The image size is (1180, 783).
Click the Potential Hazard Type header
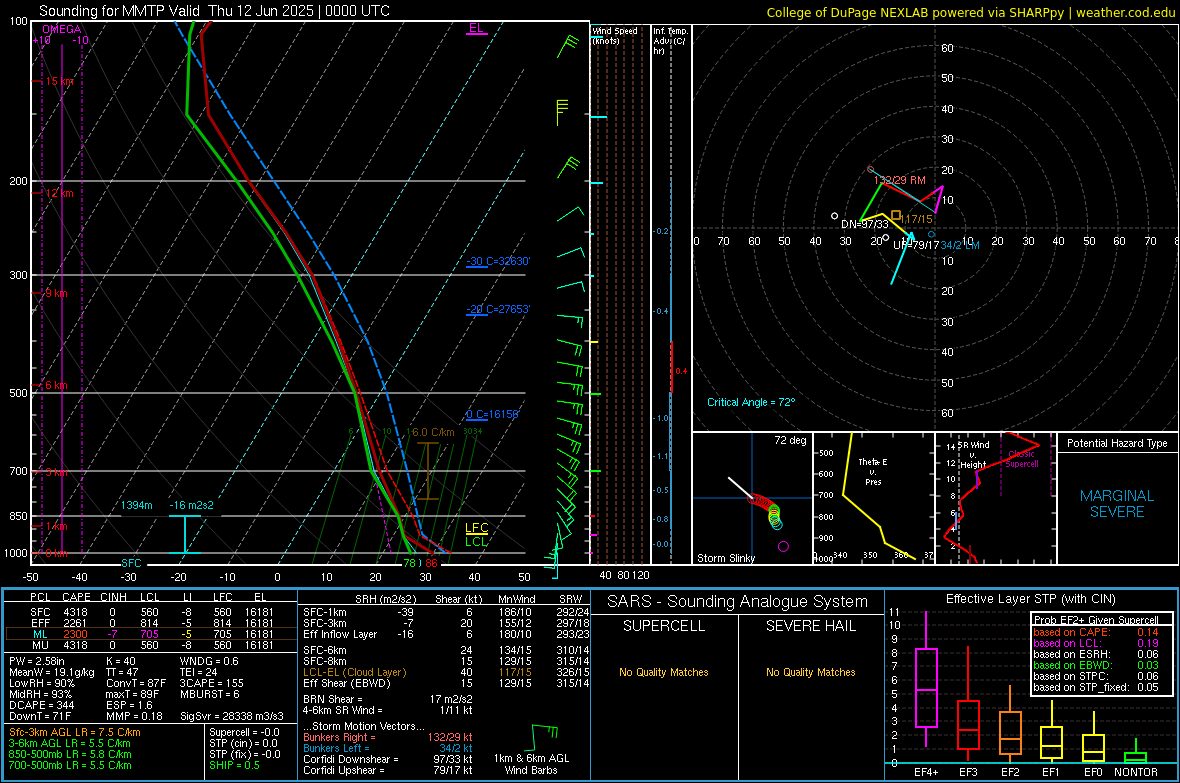tap(1117, 443)
